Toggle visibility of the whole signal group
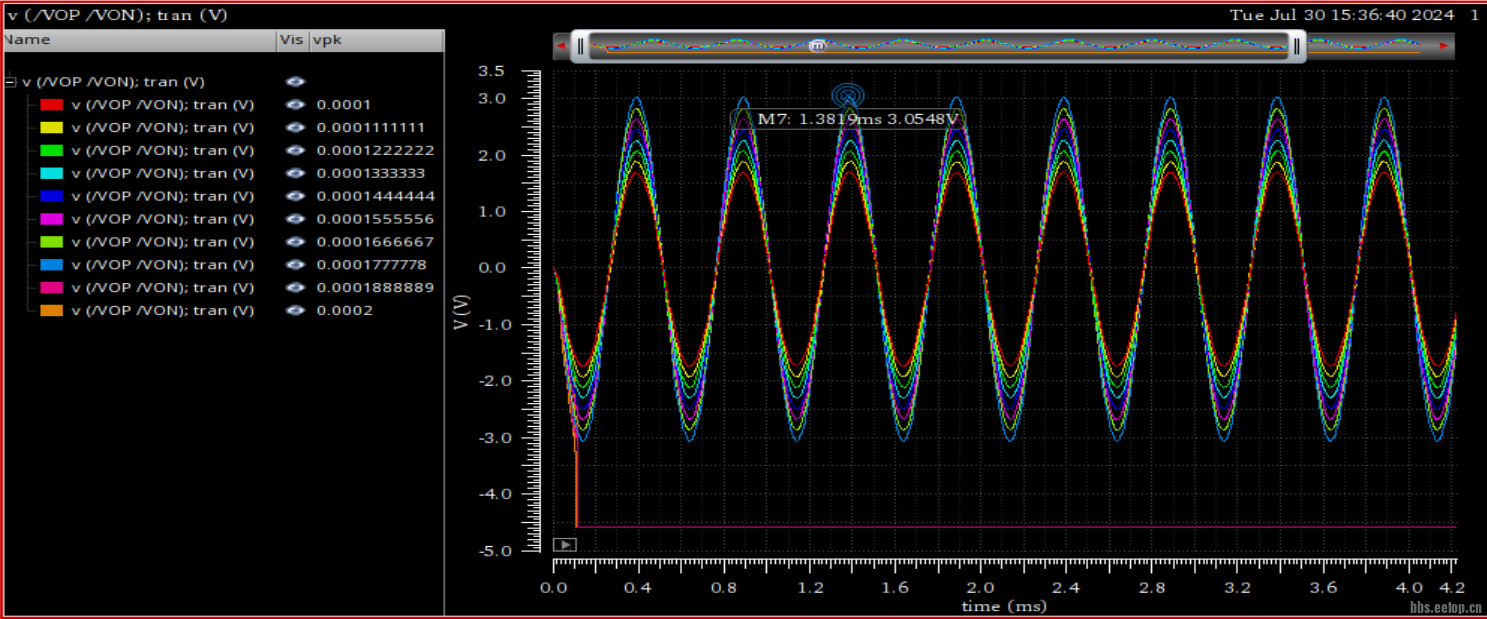Viewport: 1487px width, 619px height. click(295, 82)
